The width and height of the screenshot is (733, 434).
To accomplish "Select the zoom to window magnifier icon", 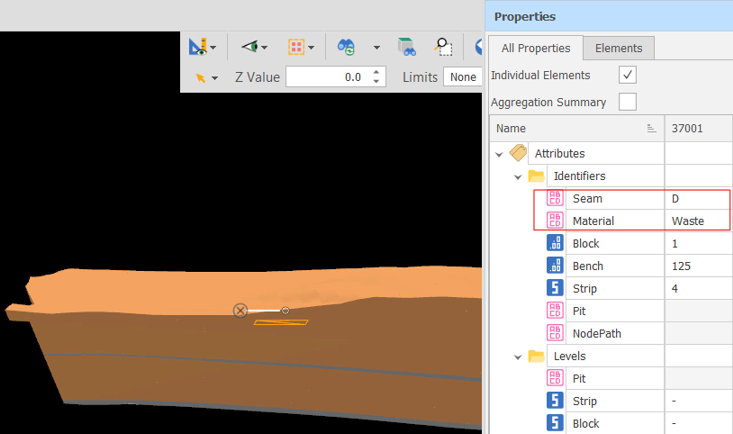I will pyautogui.click(x=443, y=47).
